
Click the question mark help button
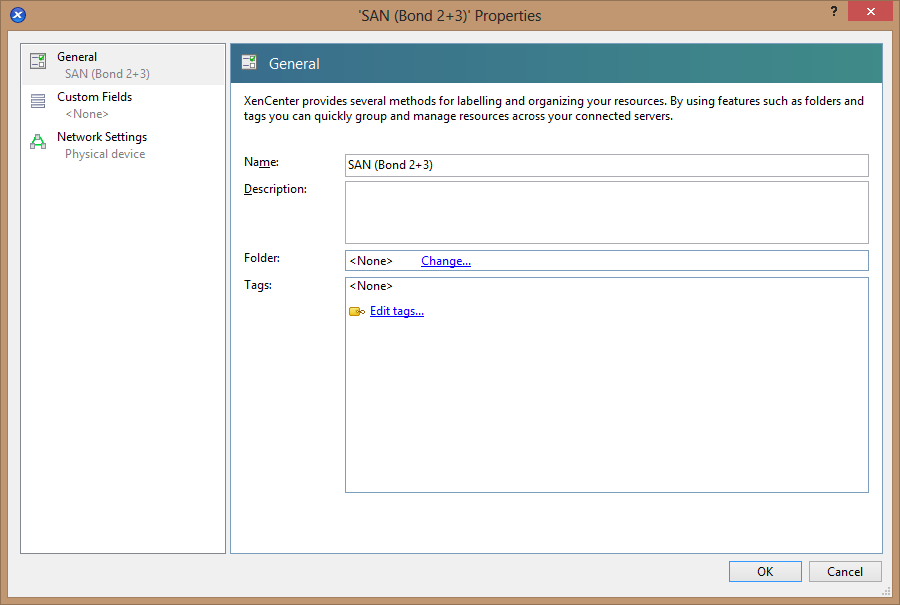point(833,10)
